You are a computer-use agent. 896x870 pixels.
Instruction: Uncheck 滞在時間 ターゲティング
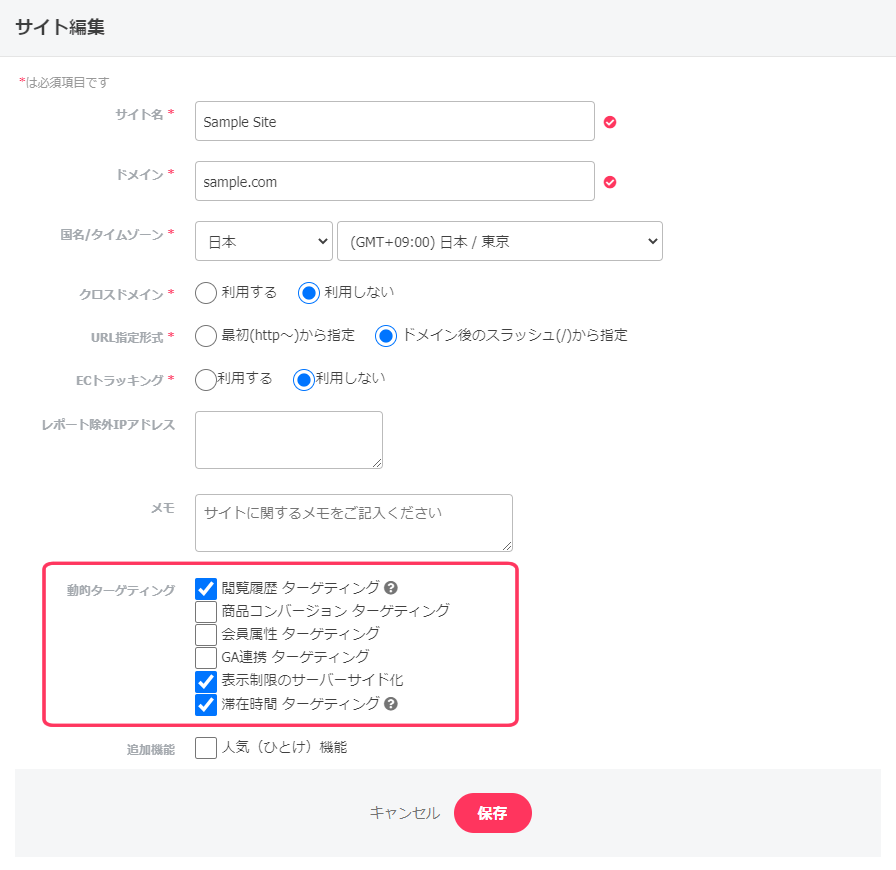click(x=206, y=704)
